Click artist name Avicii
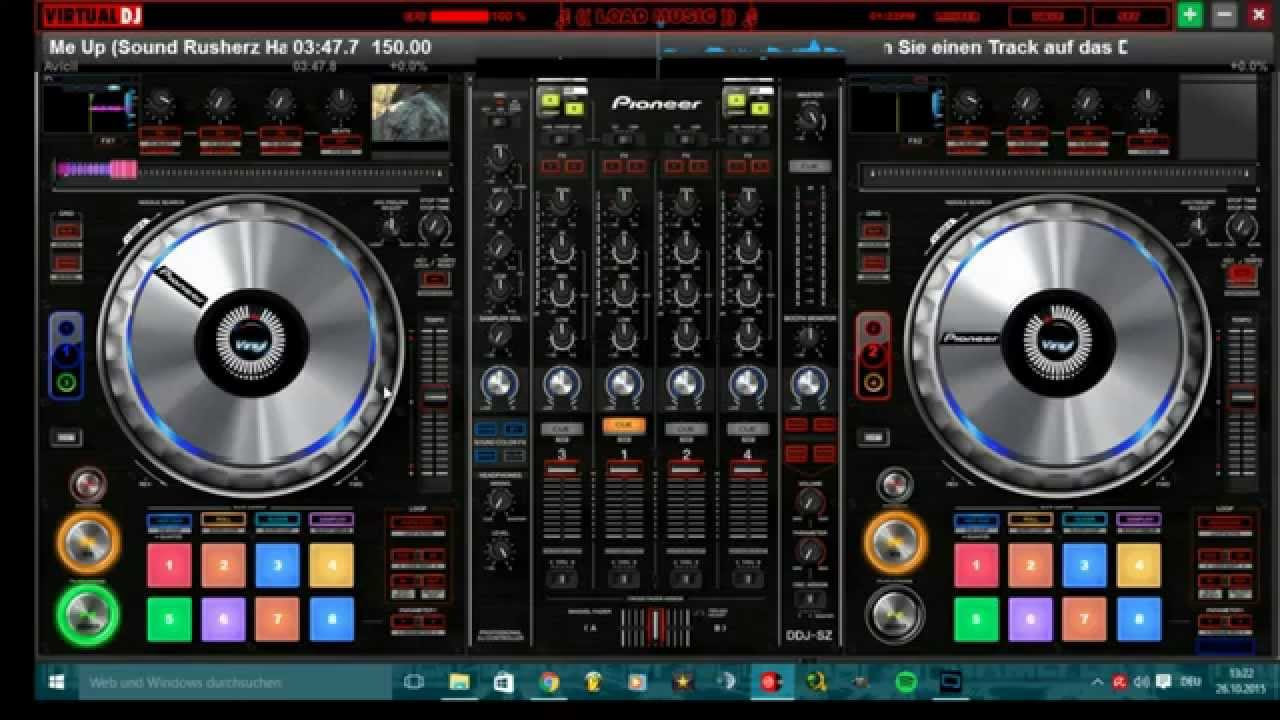Viewport: 1280px width, 720px height. tap(61, 65)
